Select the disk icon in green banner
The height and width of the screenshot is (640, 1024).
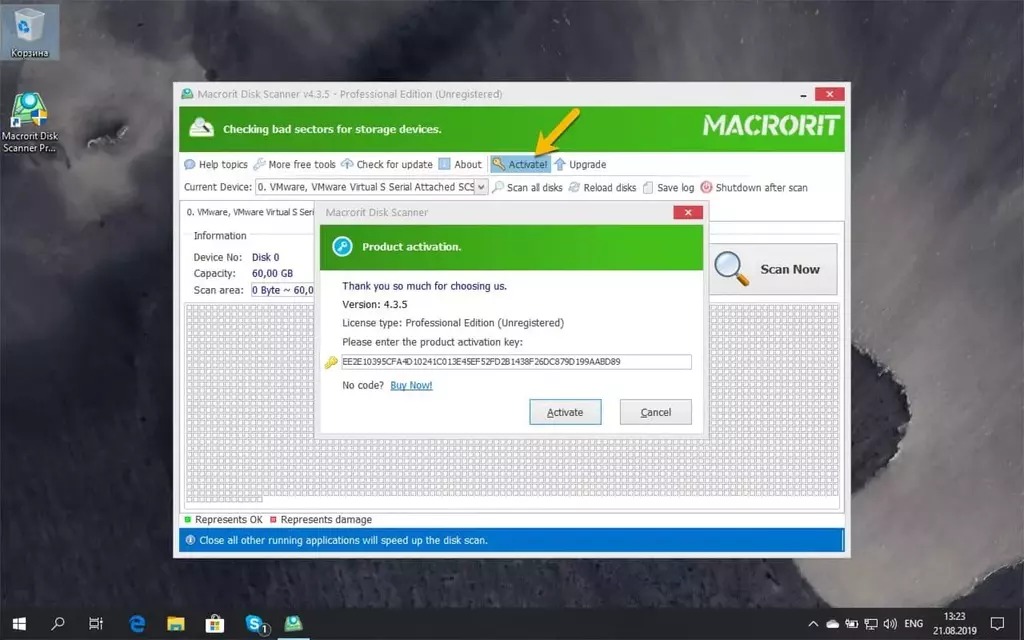coord(201,127)
